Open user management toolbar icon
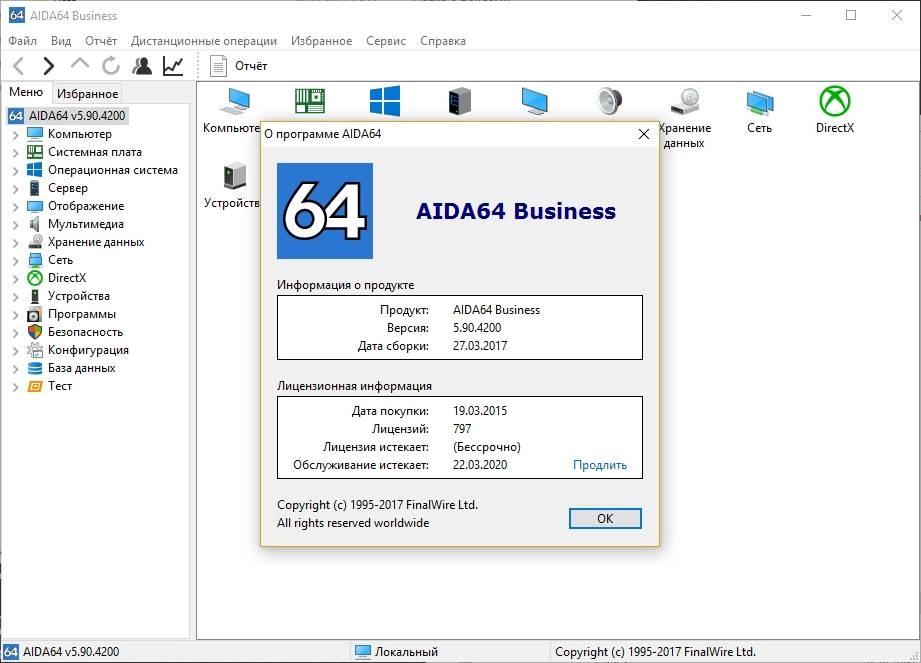The height and width of the screenshot is (663, 921). [x=142, y=66]
